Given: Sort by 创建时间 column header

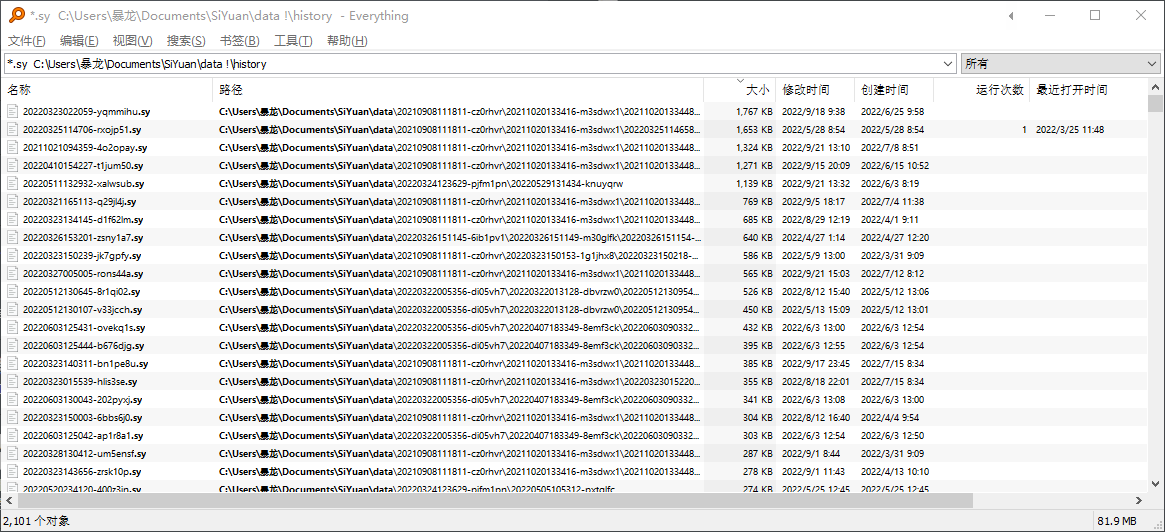Looking at the screenshot, I should click(894, 90).
